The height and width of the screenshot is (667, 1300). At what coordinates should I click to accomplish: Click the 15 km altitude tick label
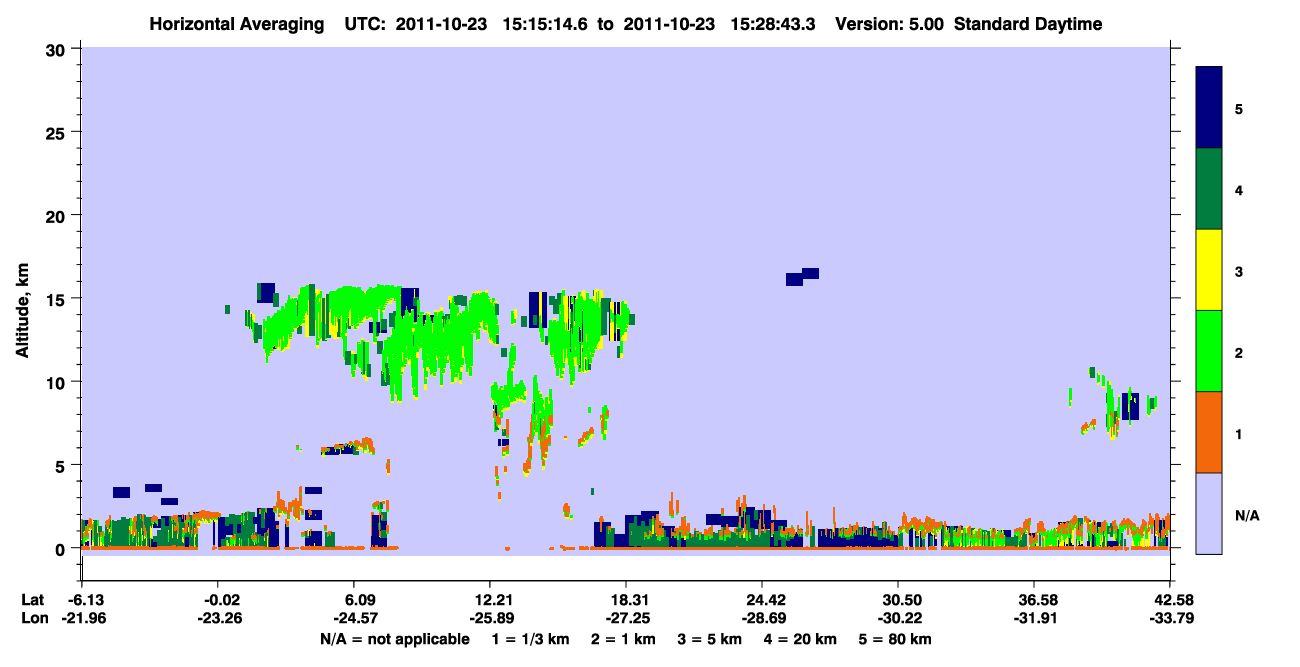tap(58, 299)
